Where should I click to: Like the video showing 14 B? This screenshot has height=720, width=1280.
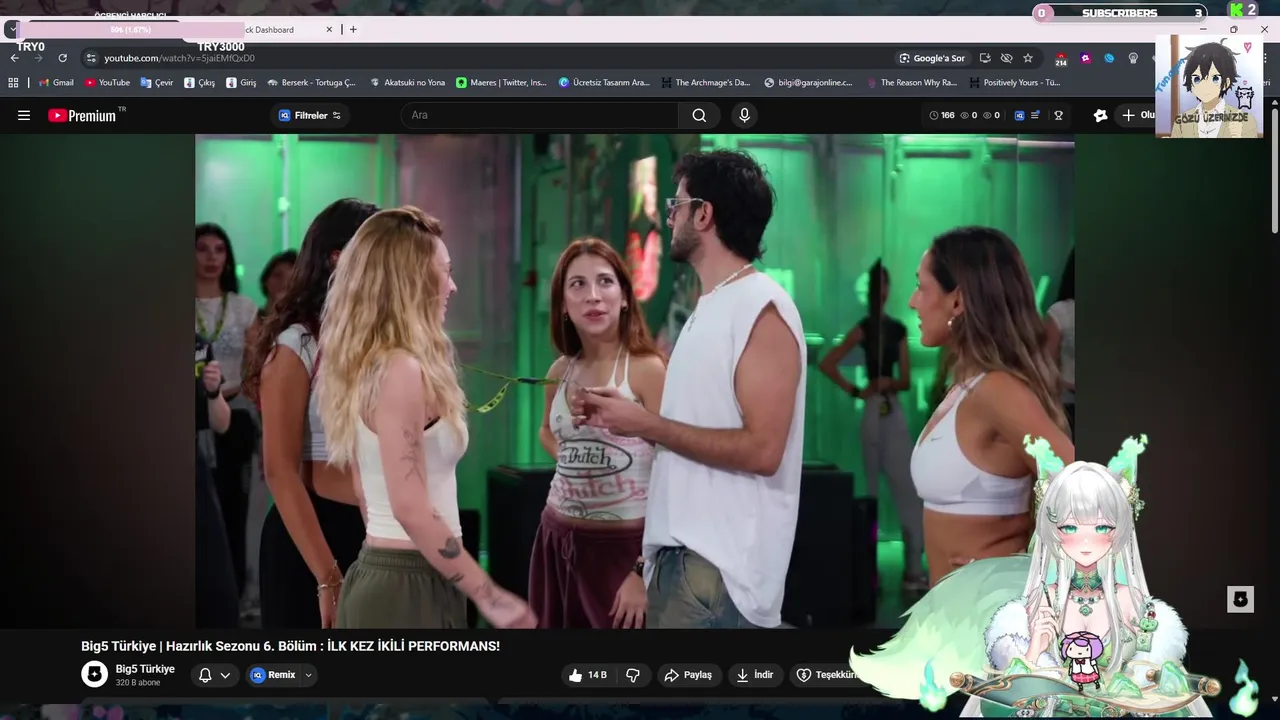(588, 675)
